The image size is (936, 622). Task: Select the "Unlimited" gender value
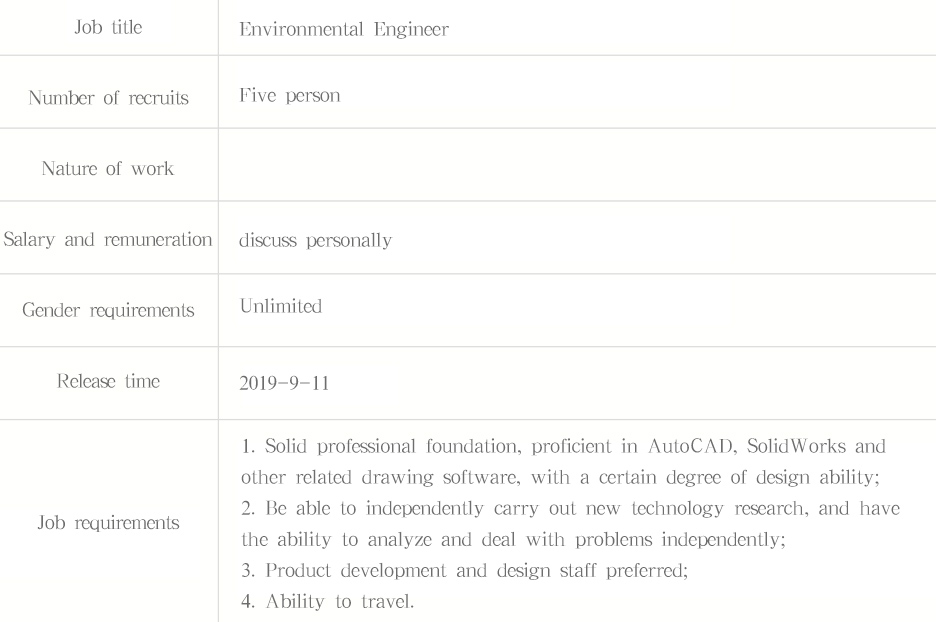281,307
